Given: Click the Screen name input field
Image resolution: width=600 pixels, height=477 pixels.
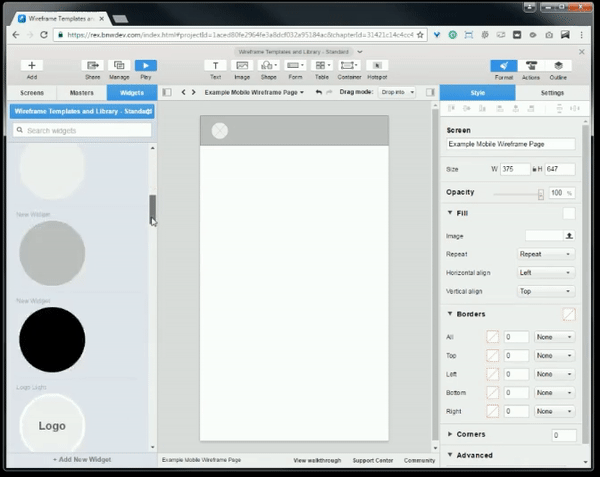Looking at the screenshot, I should click(x=511, y=144).
